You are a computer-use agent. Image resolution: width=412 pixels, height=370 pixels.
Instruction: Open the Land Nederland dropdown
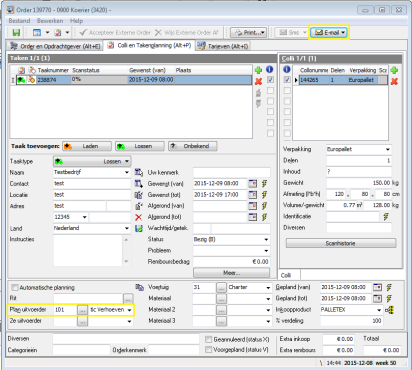point(127,228)
